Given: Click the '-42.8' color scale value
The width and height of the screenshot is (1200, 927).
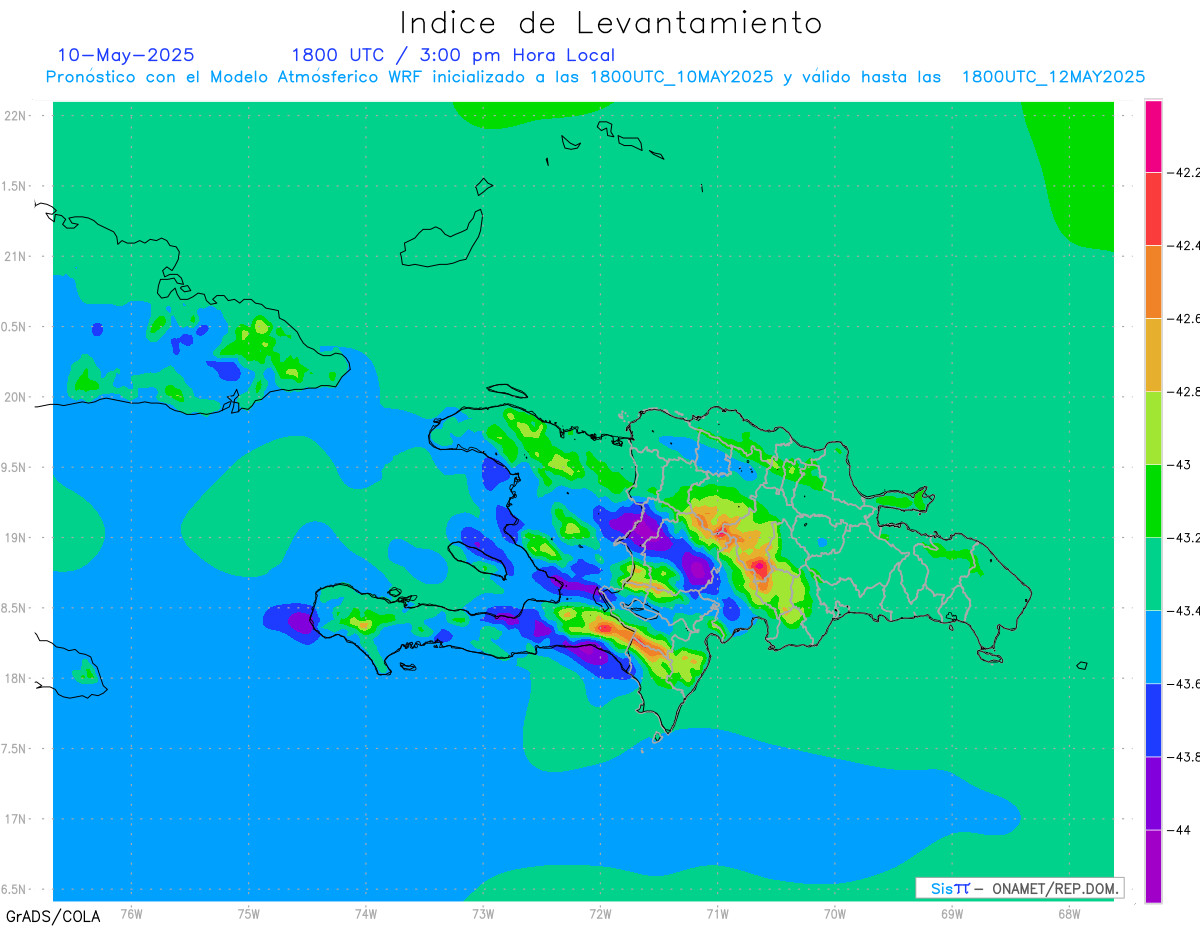Looking at the screenshot, I should point(1183,391).
